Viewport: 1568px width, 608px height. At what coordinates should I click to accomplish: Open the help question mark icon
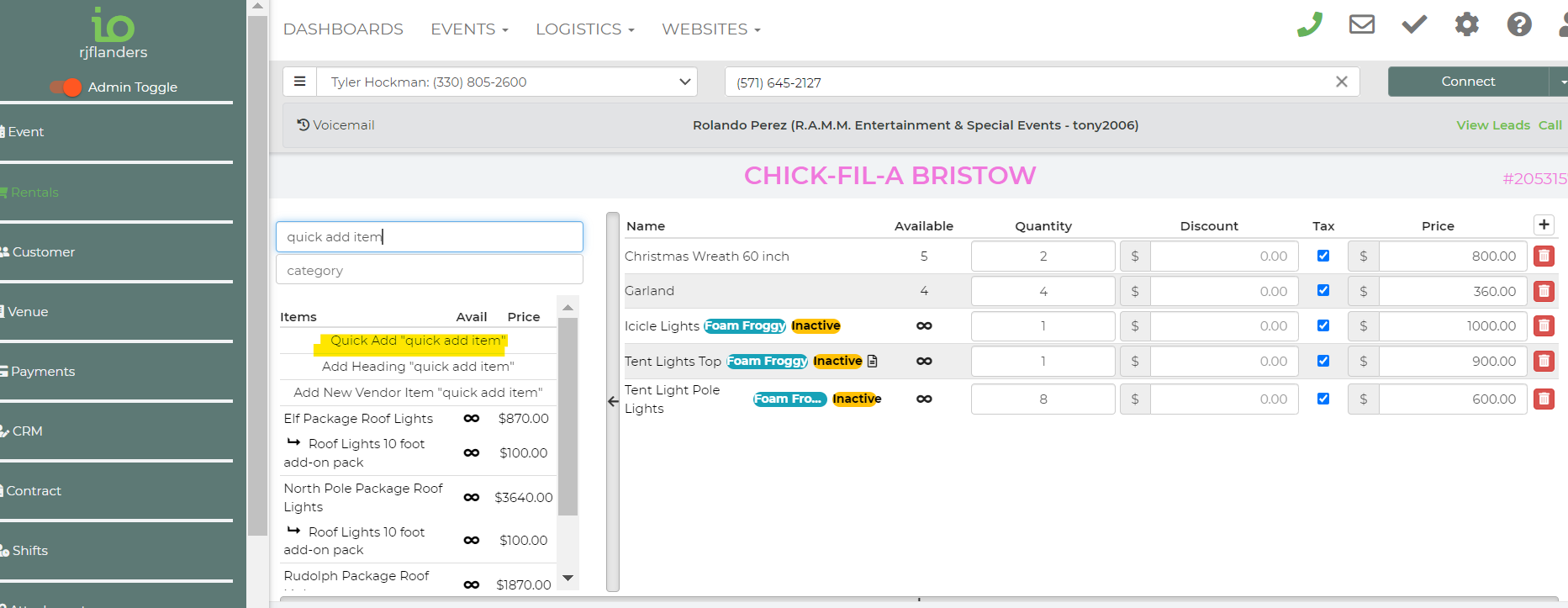[1518, 24]
